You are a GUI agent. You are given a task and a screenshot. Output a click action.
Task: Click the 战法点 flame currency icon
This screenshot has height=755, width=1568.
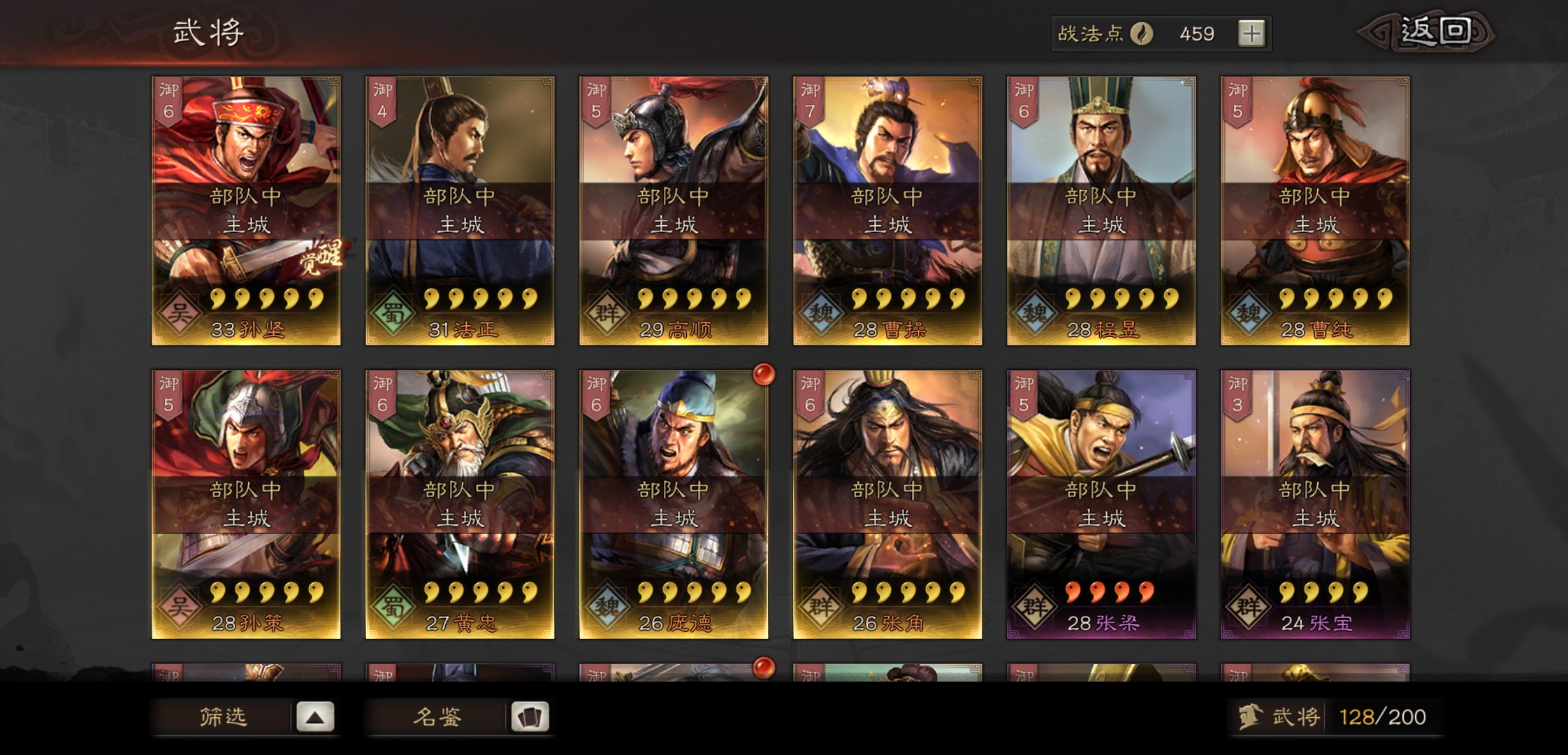tap(1141, 33)
